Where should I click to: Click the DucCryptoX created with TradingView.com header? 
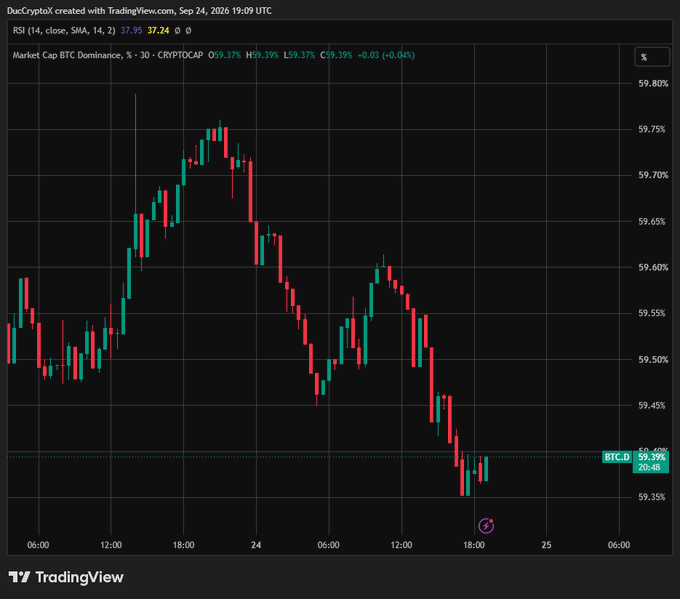pyautogui.click(x=139, y=10)
